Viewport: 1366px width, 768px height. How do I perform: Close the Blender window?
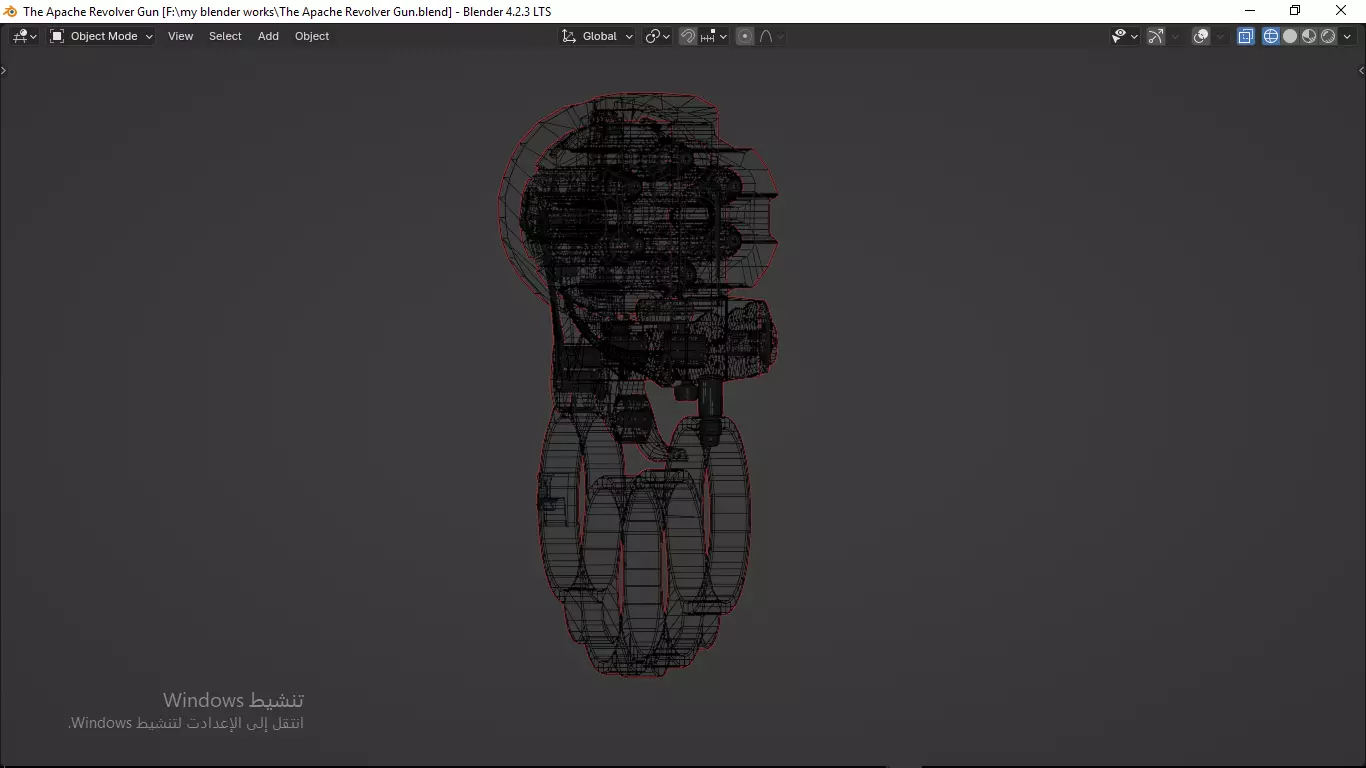pos(1342,11)
